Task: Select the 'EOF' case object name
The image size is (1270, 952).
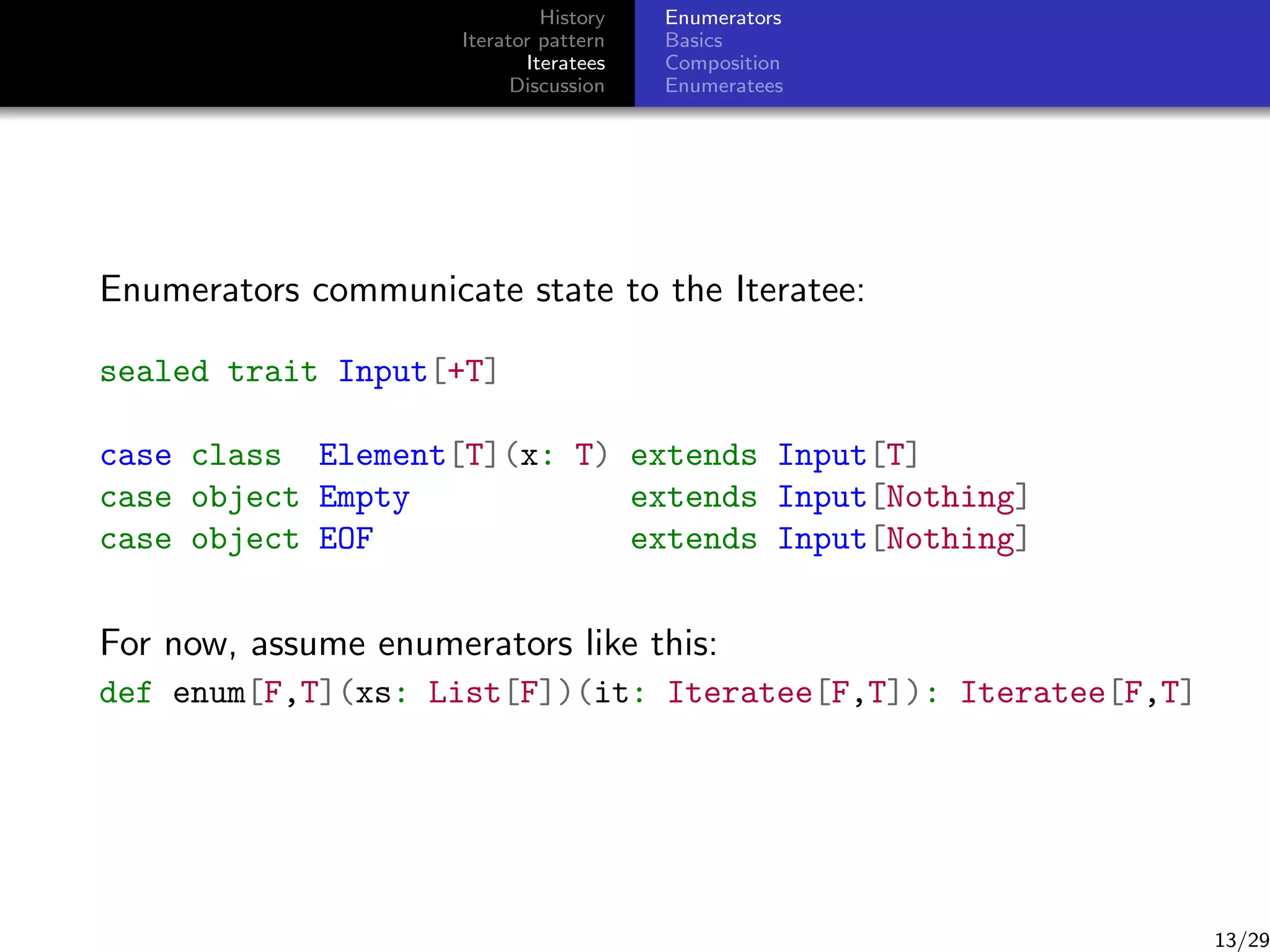Action: [x=346, y=539]
